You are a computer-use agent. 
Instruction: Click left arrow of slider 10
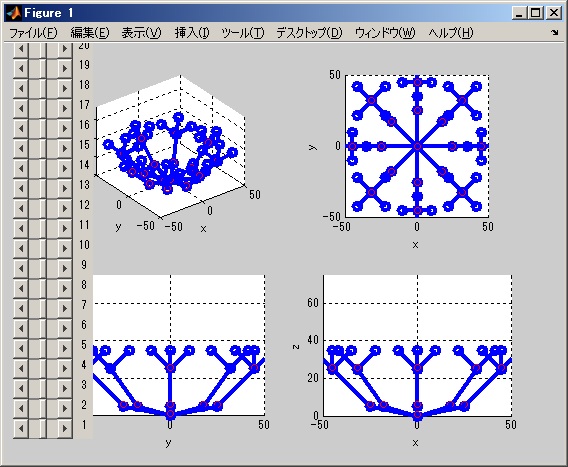click(21, 248)
